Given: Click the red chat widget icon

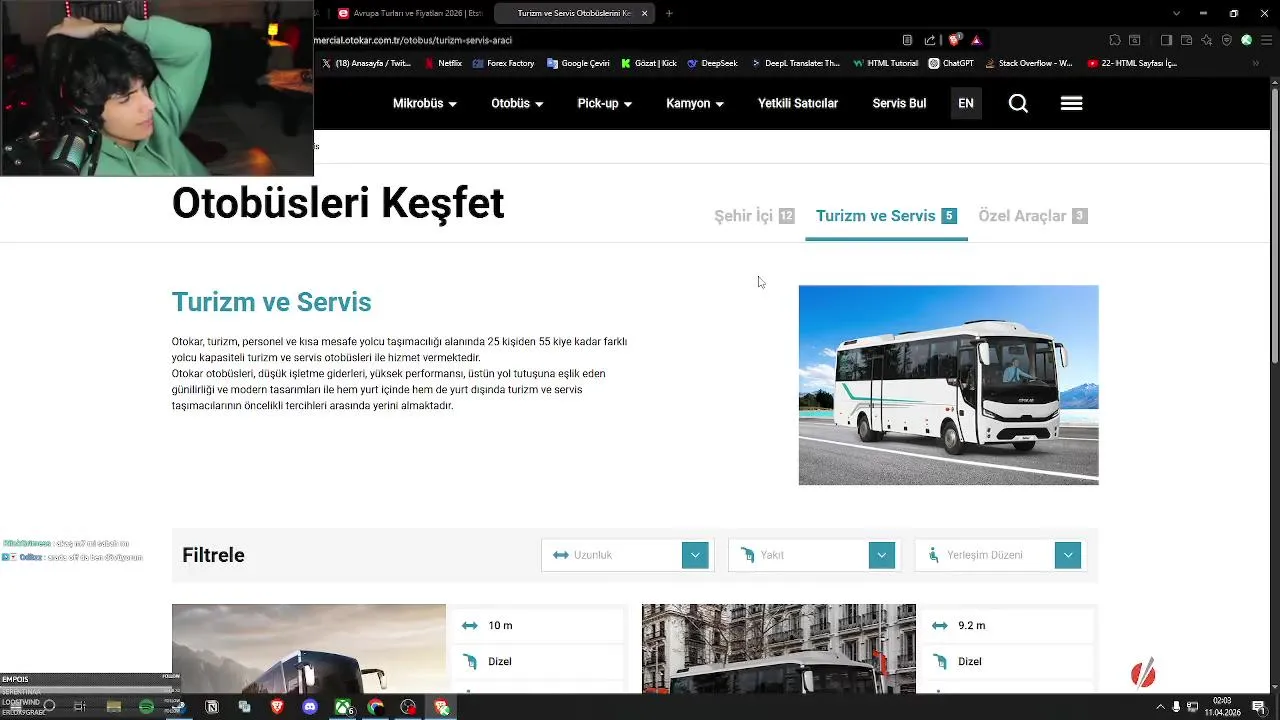Looking at the screenshot, I should [x=1143, y=674].
